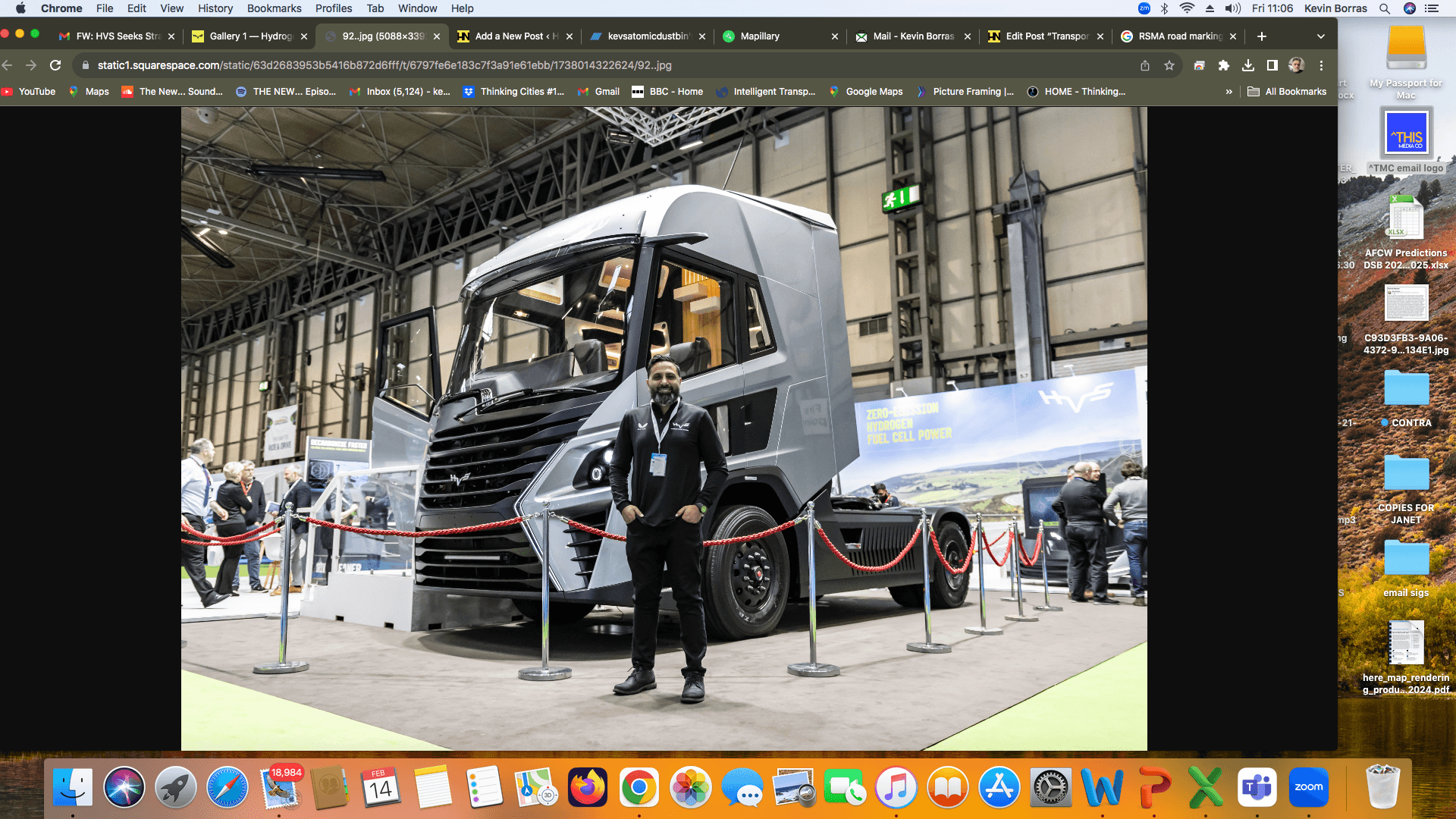The width and height of the screenshot is (1456, 819).
Task: Reload the current page
Action: pyautogui.click(x=55, y=65)
